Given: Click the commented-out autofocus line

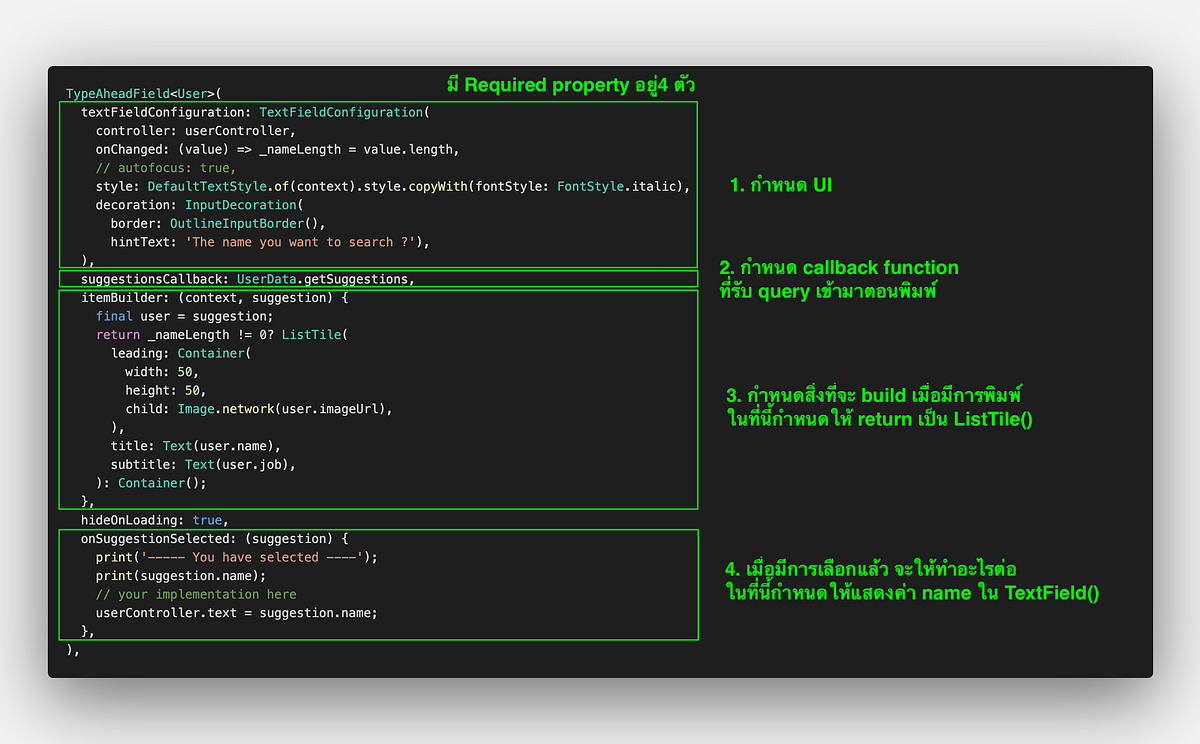Looking at the screenshot, I should (165, 167).
